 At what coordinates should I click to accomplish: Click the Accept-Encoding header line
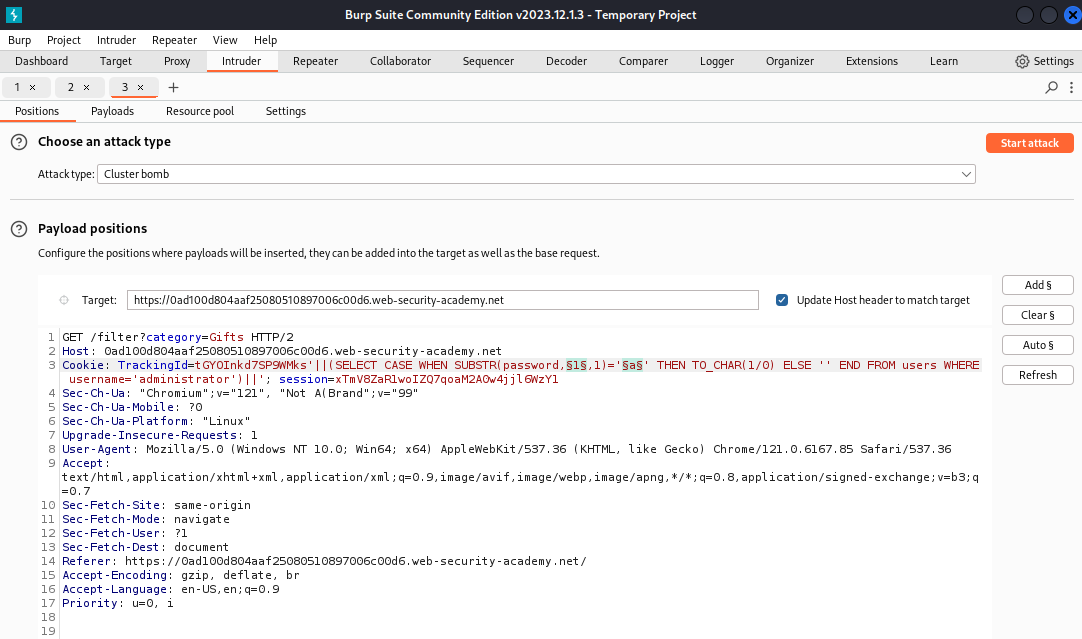[181, 575]
